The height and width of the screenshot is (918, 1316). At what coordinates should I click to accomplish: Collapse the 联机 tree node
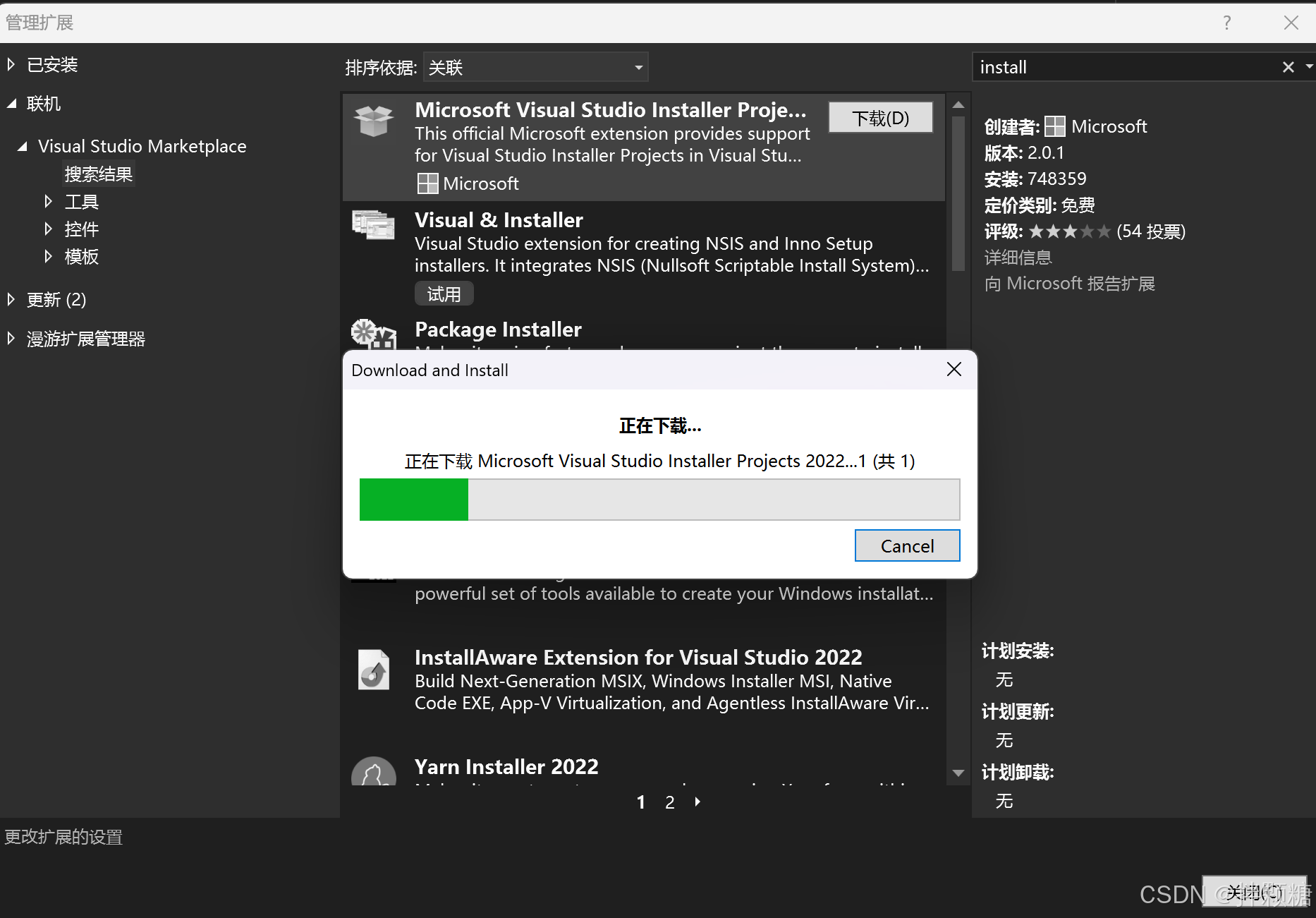tap(11, 103)
